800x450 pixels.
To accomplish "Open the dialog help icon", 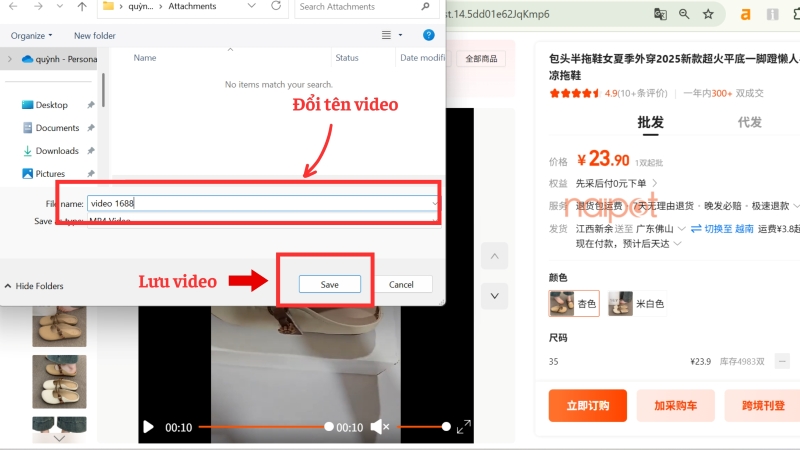I will click(429, 35).
